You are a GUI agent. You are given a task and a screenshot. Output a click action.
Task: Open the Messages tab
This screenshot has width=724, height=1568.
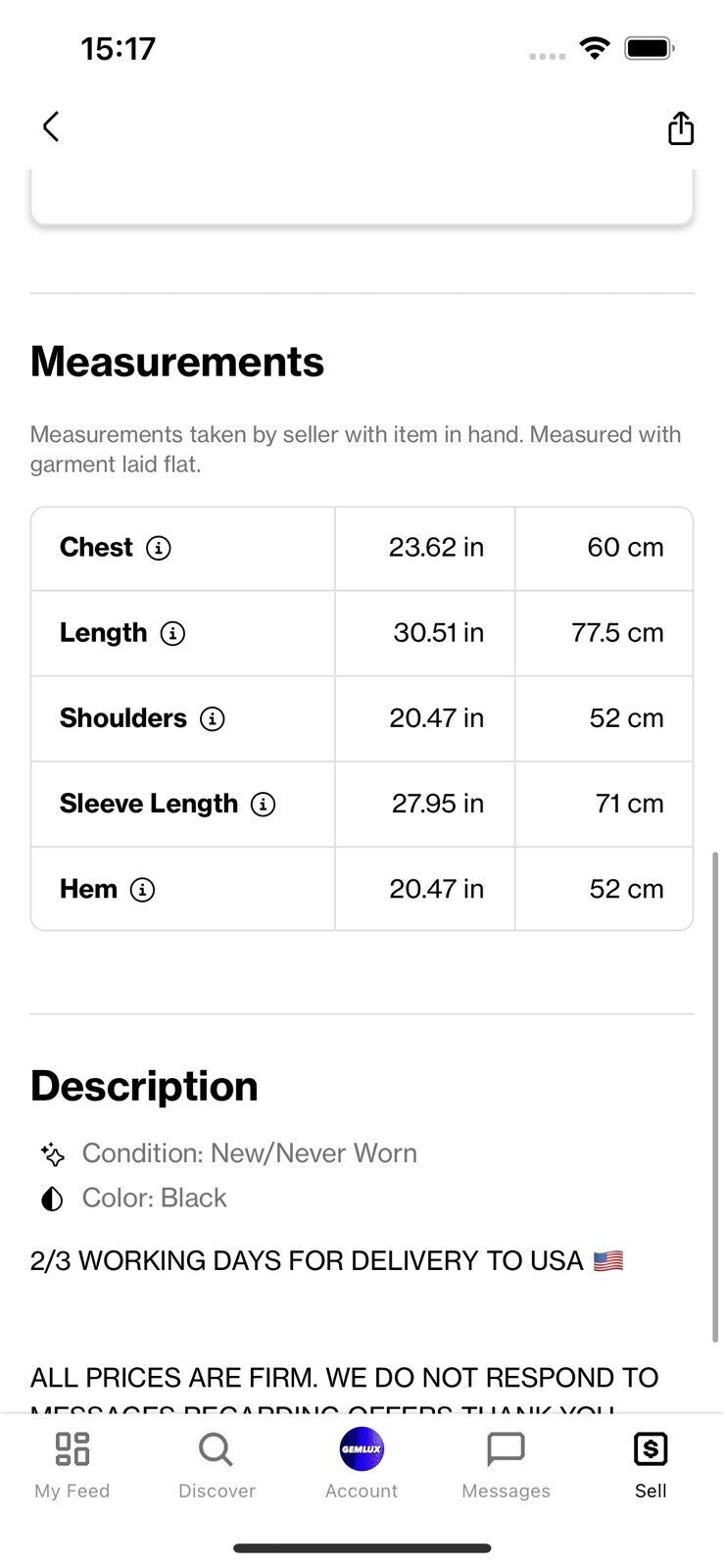pyautogui.click(x=507, y=1465)
